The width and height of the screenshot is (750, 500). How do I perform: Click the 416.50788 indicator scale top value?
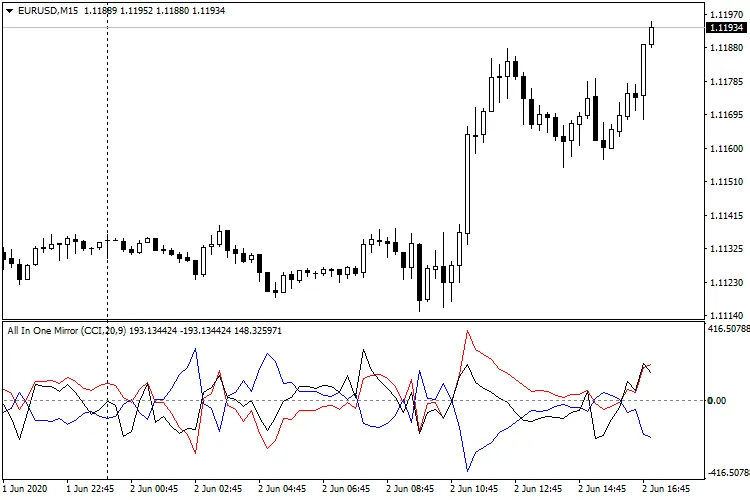[727, 327]
